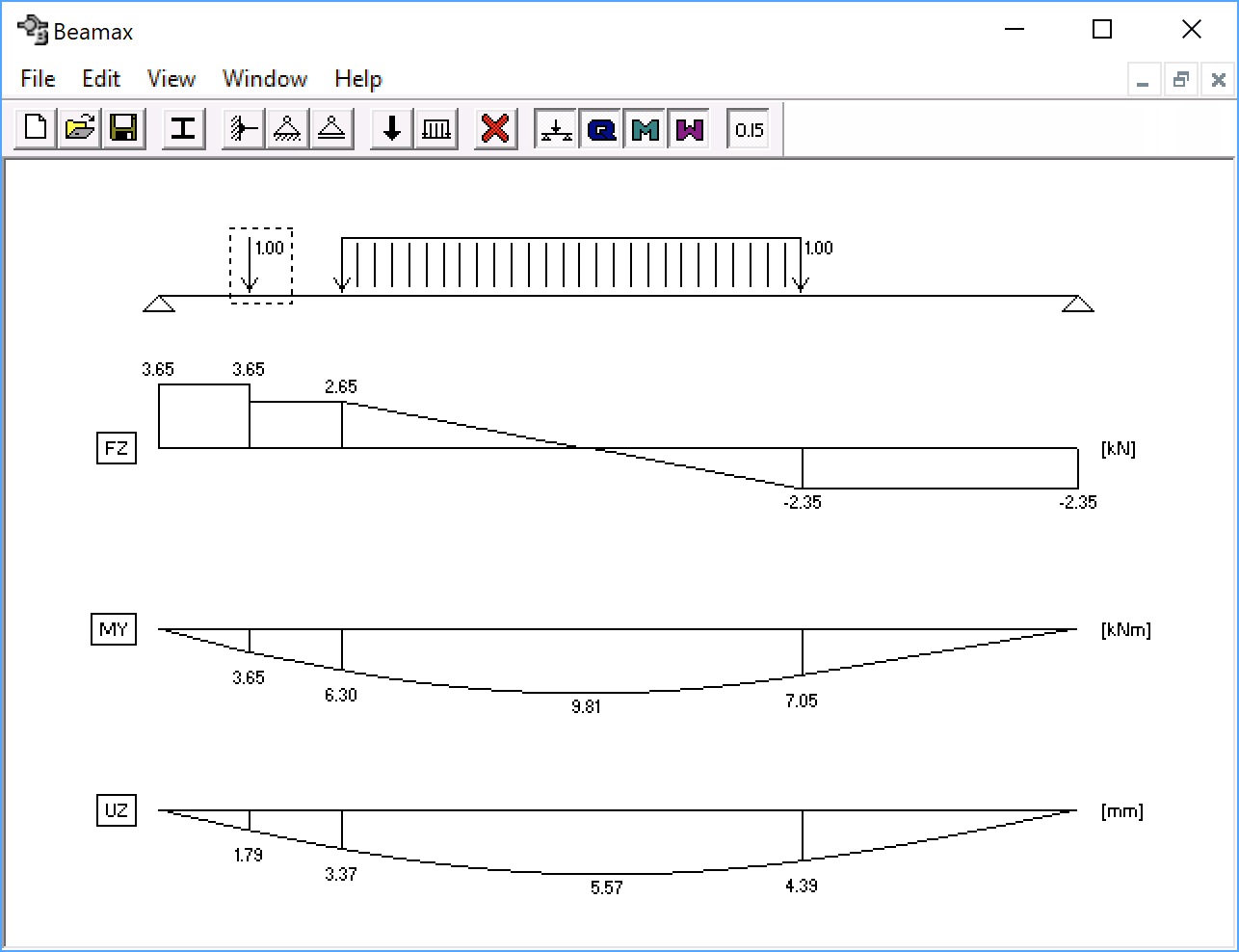Create a new beam file
This screenshot has height=952, width=1239.
point(36,128)
